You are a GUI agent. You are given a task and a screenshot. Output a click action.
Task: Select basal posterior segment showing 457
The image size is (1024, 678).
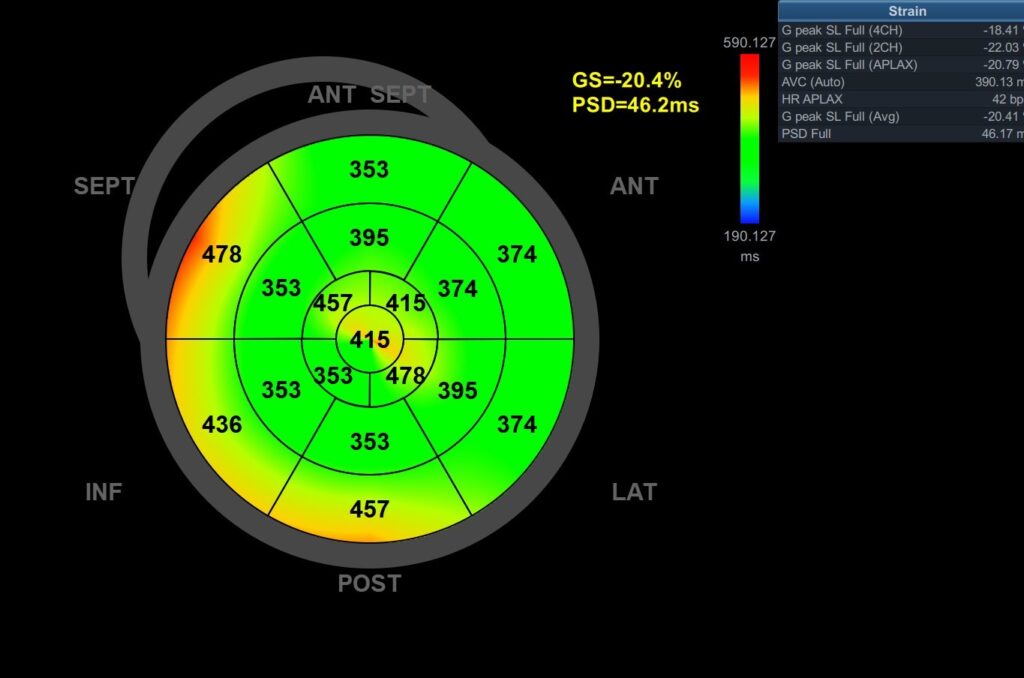pos(370,509)
